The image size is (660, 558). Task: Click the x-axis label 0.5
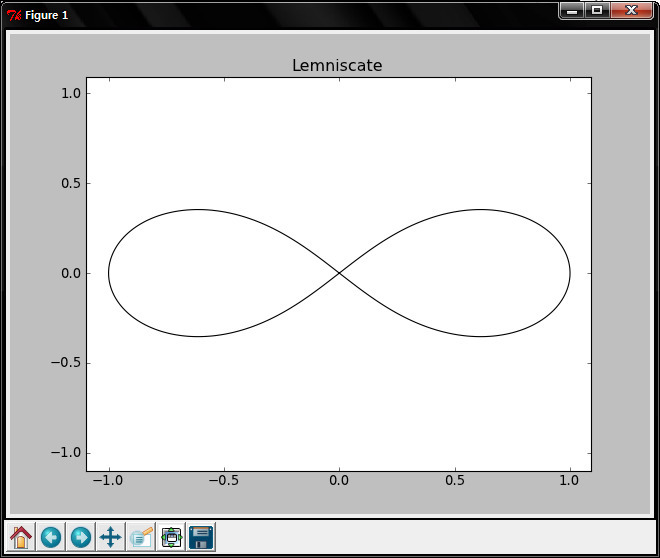[x=455, y=480]
